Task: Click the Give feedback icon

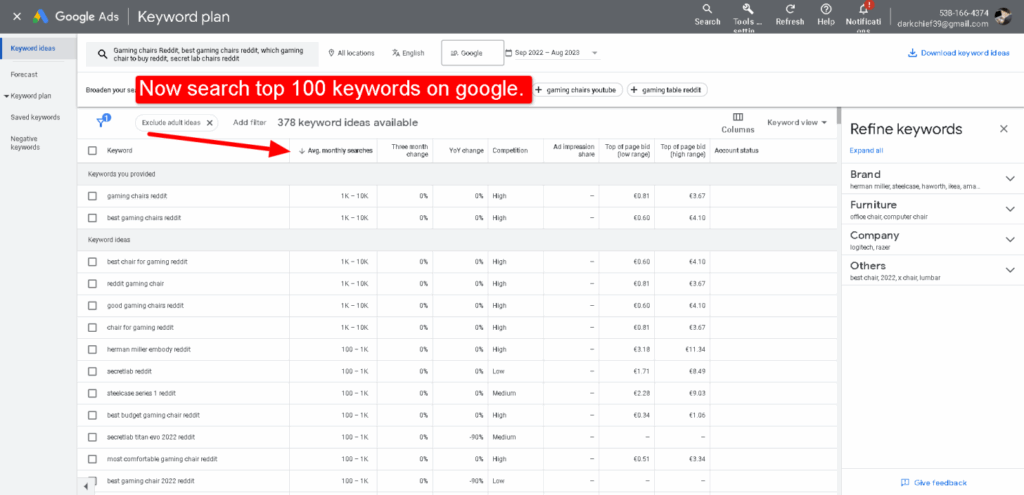Action: pos(905,483)
